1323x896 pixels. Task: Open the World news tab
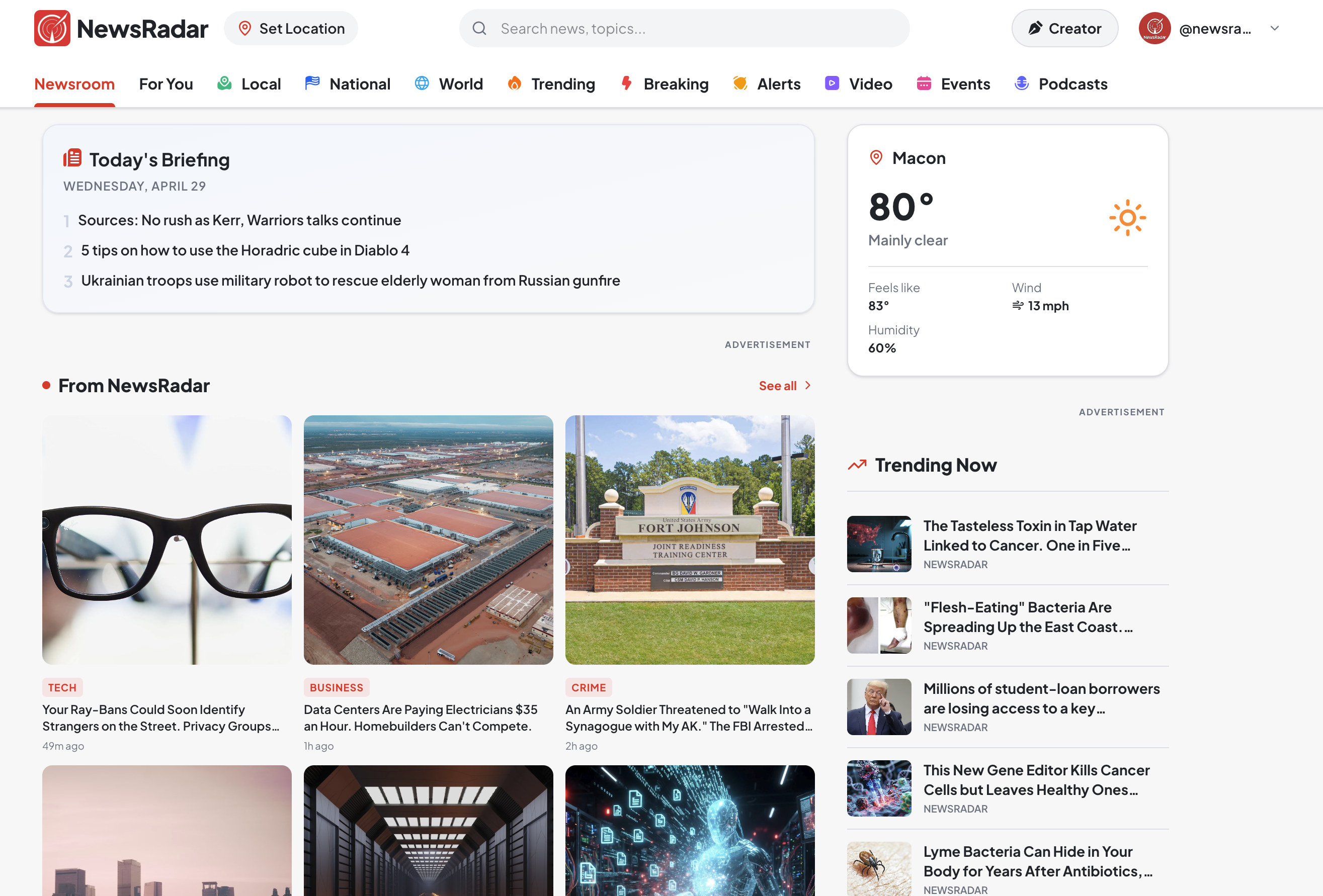point(461,83)
